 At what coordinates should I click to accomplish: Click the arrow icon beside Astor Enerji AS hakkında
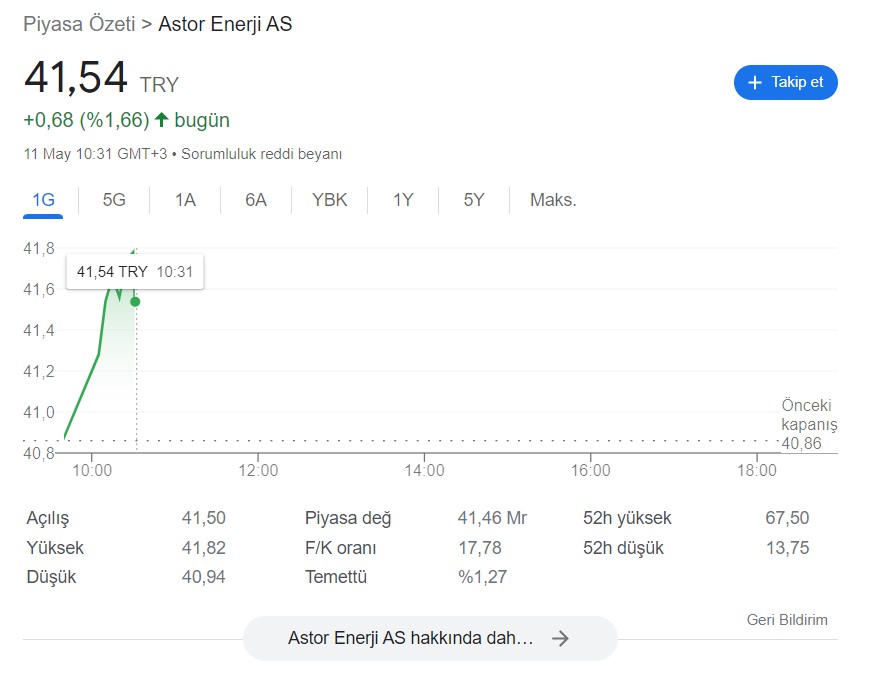(561, 638)
